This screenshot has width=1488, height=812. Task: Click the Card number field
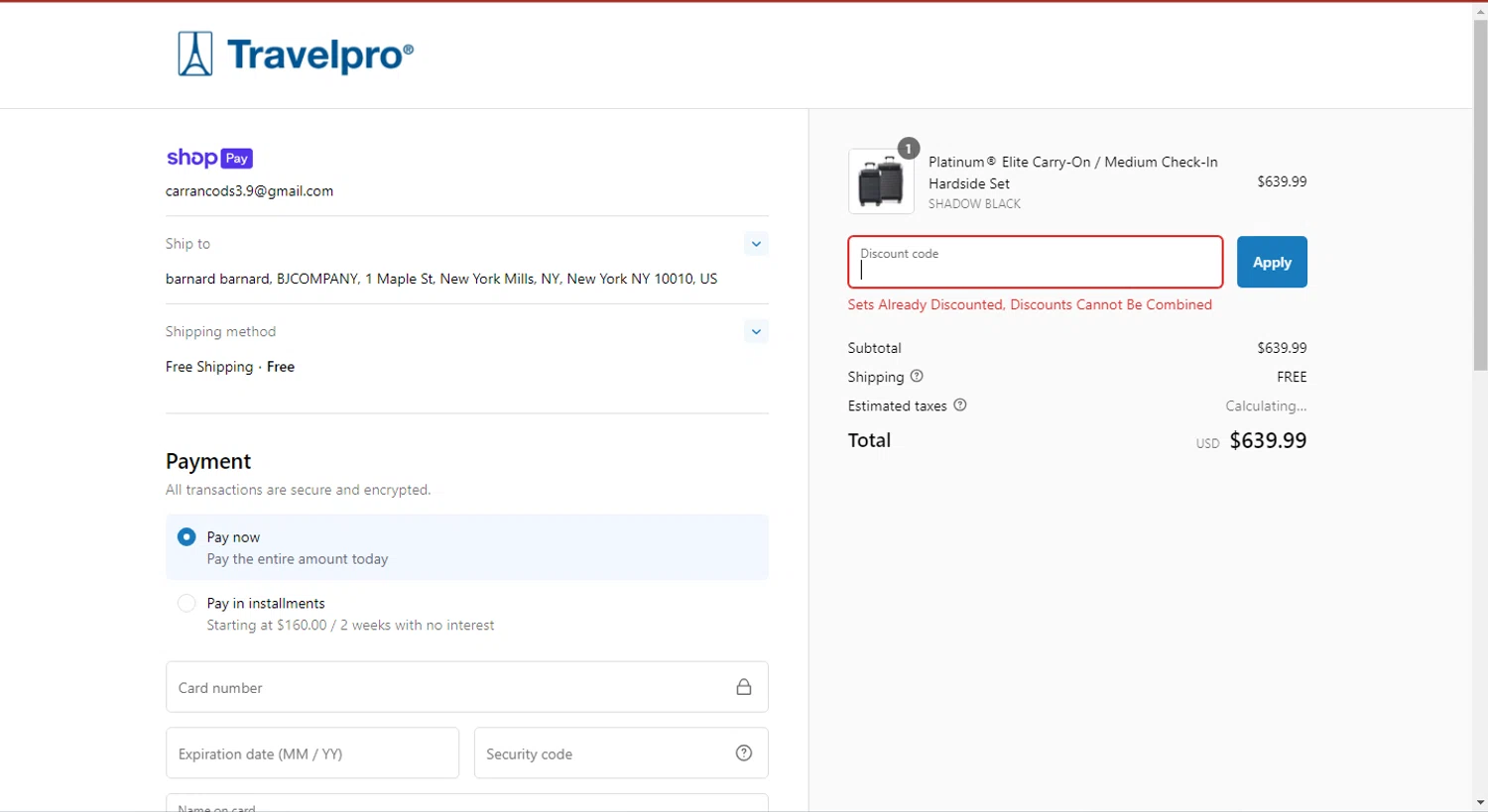pyautogui.click(x=467, y=687)
